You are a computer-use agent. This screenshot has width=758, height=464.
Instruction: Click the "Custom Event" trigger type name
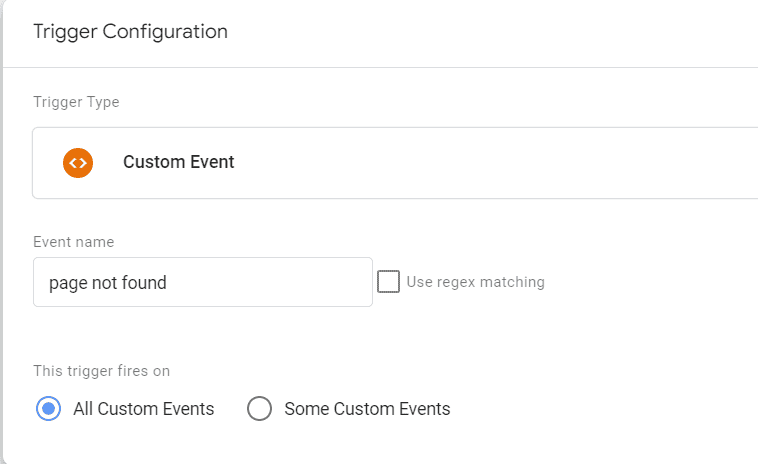pos(178,162)
